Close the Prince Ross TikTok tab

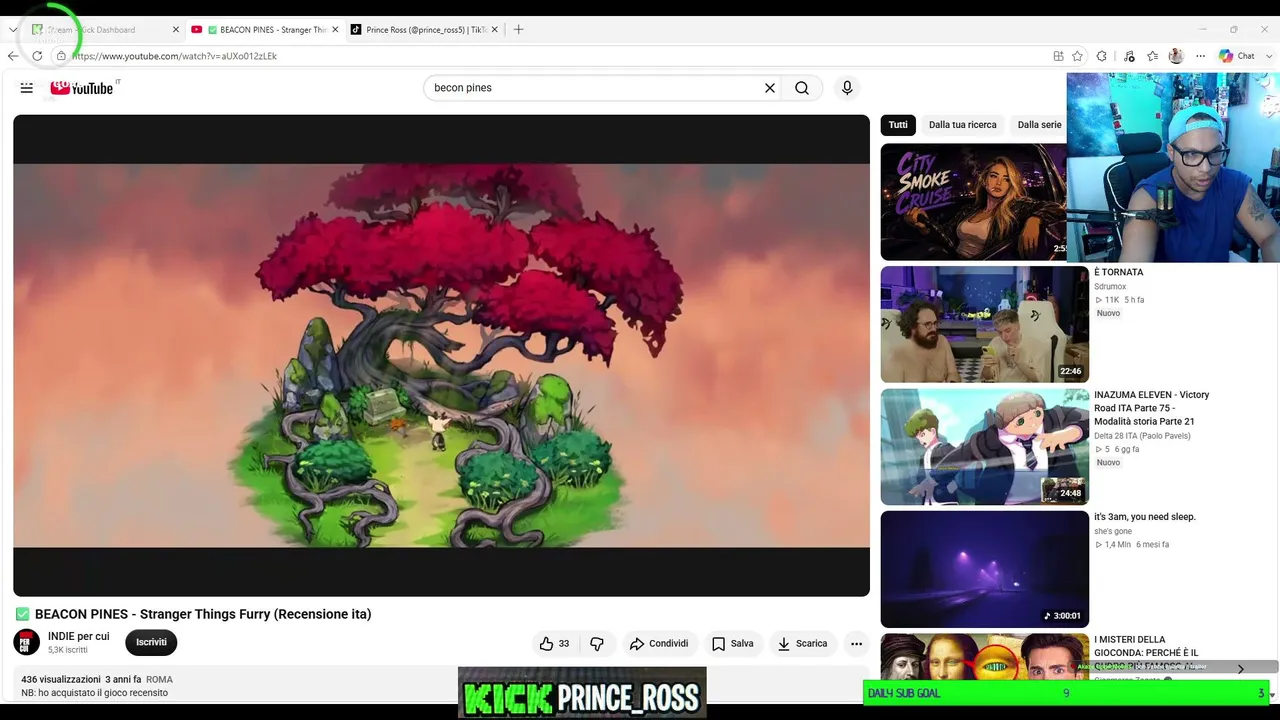pos(494,30)
